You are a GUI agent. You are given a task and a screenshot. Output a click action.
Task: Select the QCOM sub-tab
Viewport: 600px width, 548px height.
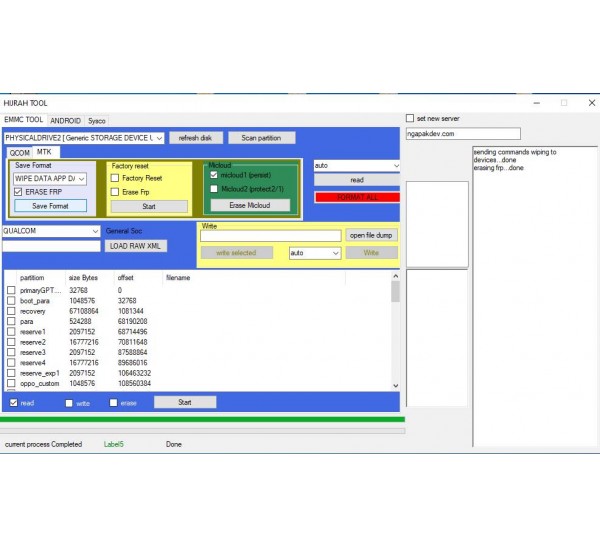tap(20, 153)
